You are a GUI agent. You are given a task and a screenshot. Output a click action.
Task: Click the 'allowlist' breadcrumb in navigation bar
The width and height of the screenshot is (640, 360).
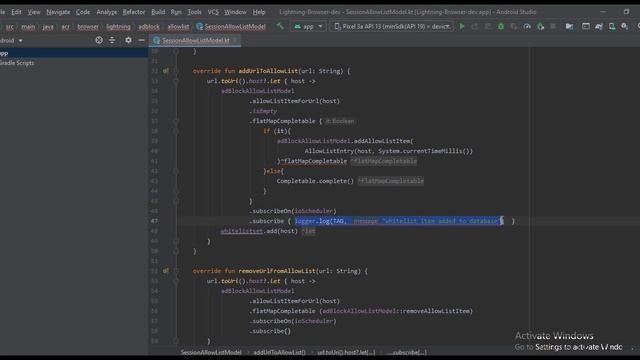(x=178, y=27)
